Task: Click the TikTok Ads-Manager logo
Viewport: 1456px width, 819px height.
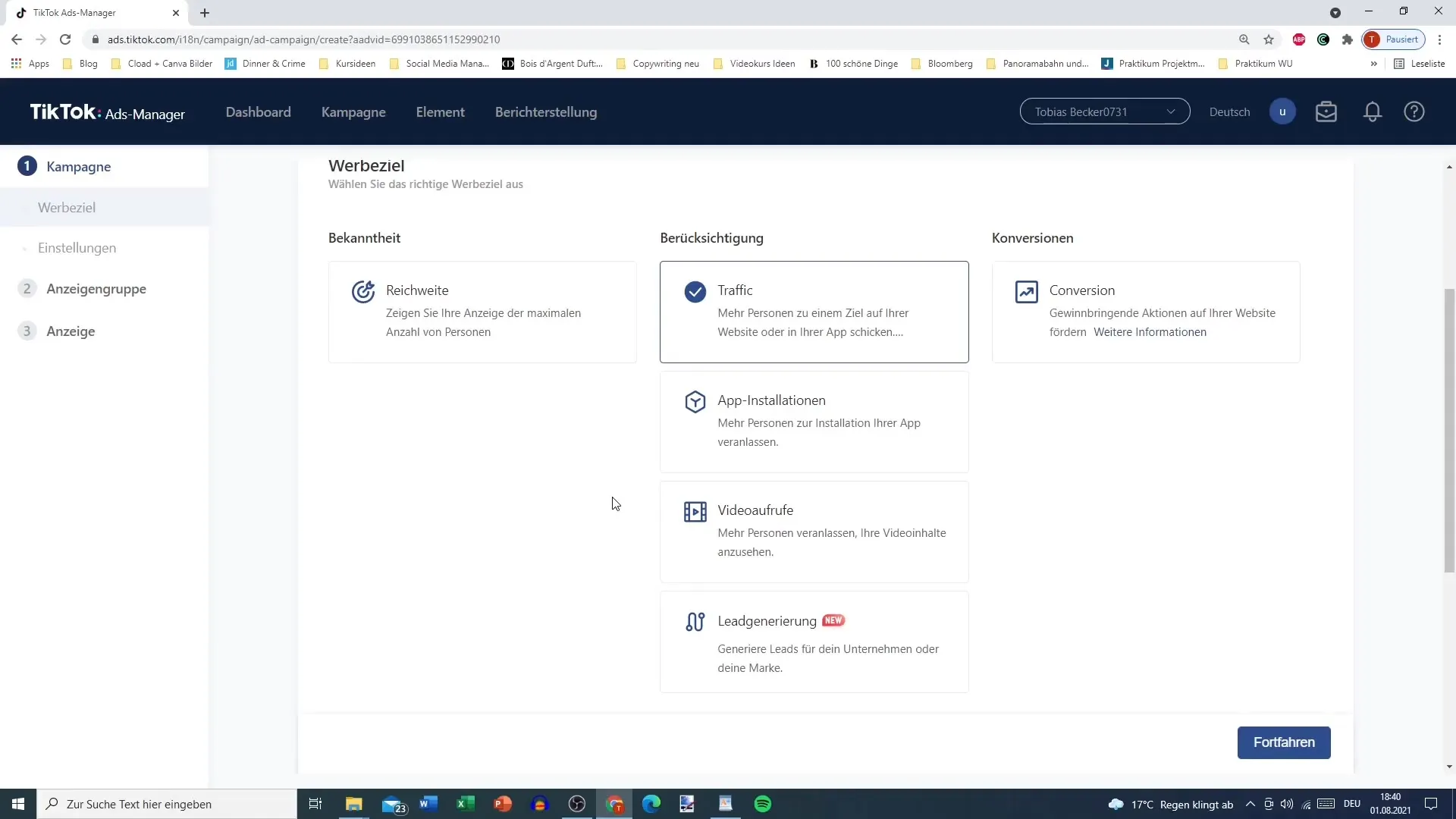Action: click(107, 112)
